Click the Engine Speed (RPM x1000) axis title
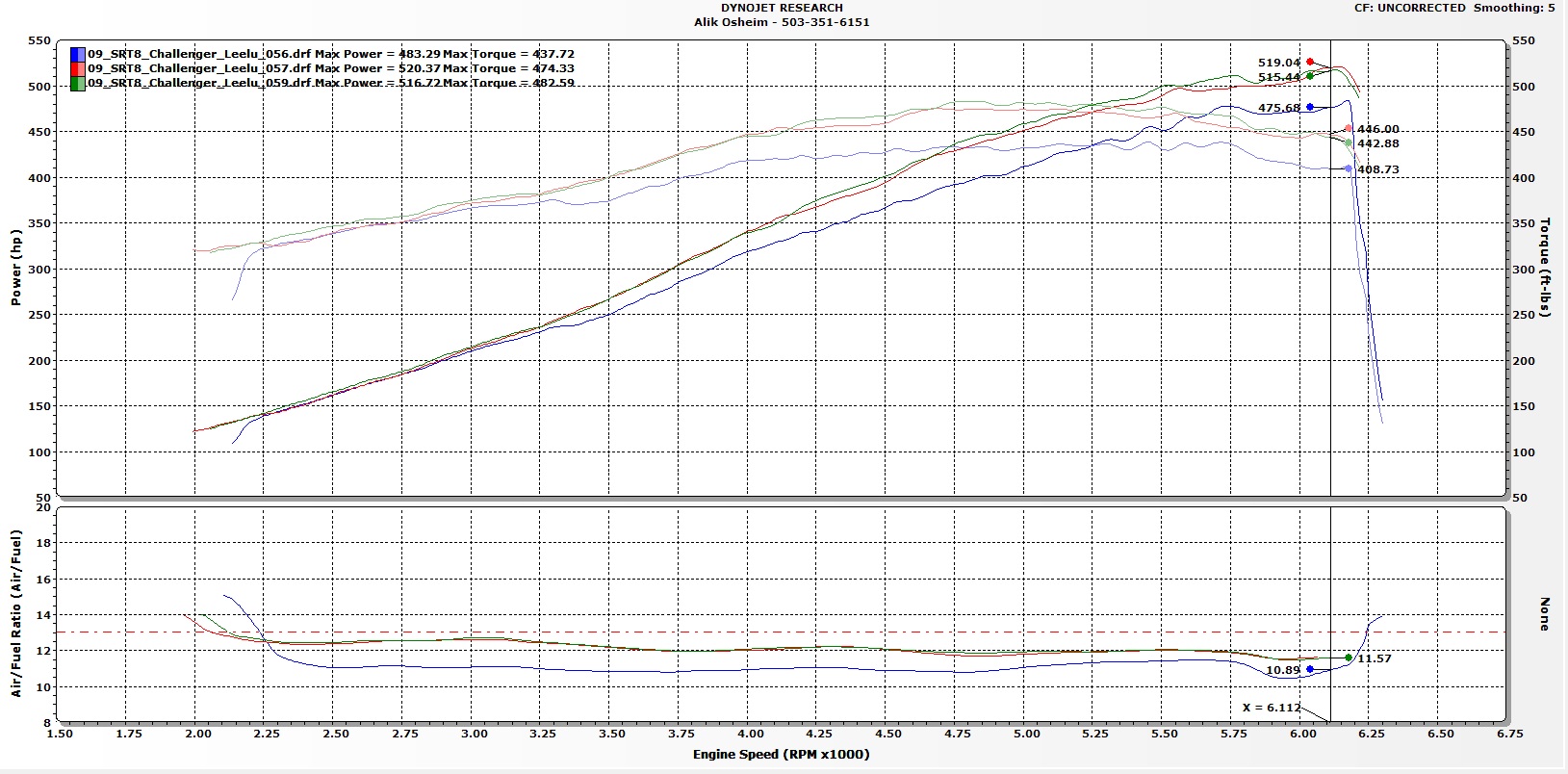The height and width of the screenshot is (774, 1568). (781, 754)
